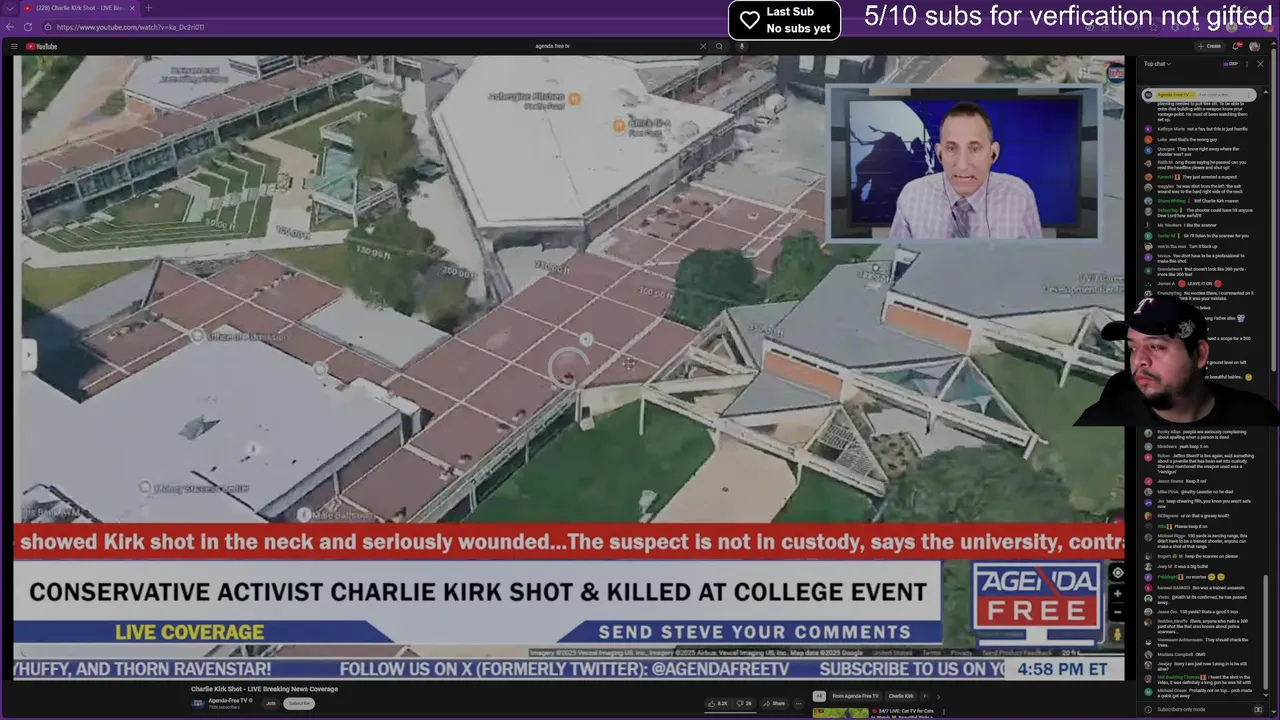The height and width of the screenshot is (720, 1280).
Task: Zoom in with the map plus control
Action: click(x=1117, y=593)
